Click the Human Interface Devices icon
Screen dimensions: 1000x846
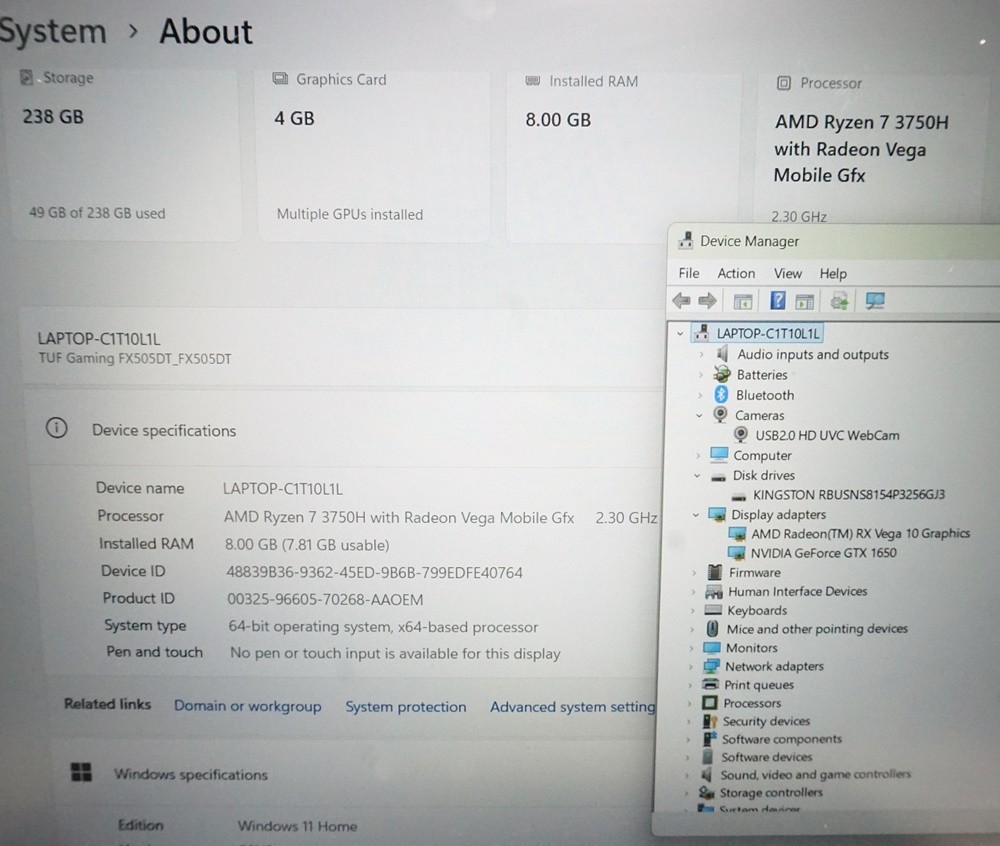(714, 592)
